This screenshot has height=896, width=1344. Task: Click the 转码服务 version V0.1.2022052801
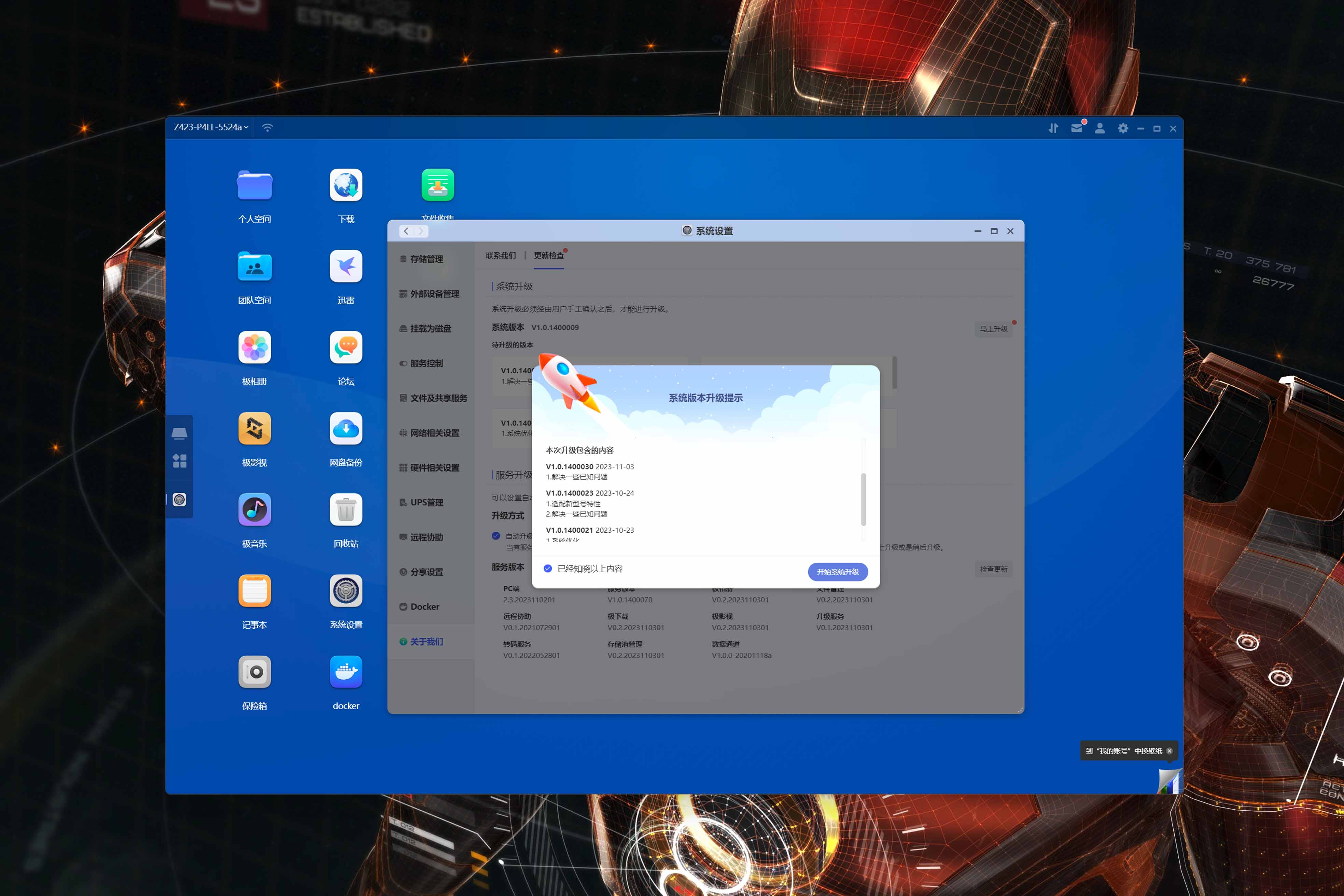click(531, 655)
